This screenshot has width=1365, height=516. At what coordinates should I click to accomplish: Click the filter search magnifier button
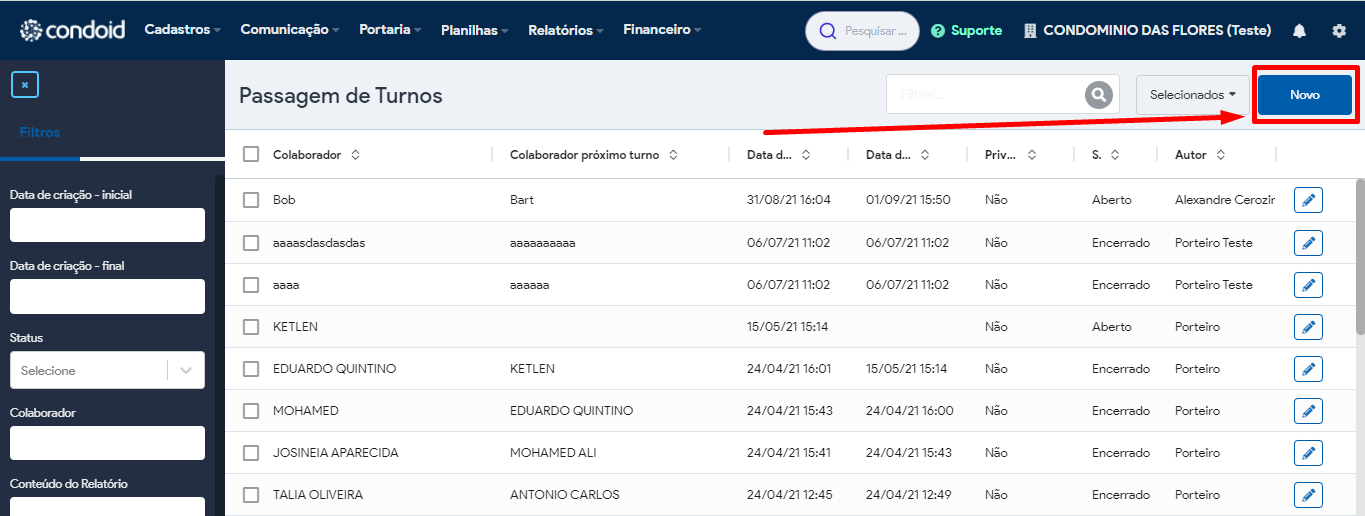tap(1099, 95)
